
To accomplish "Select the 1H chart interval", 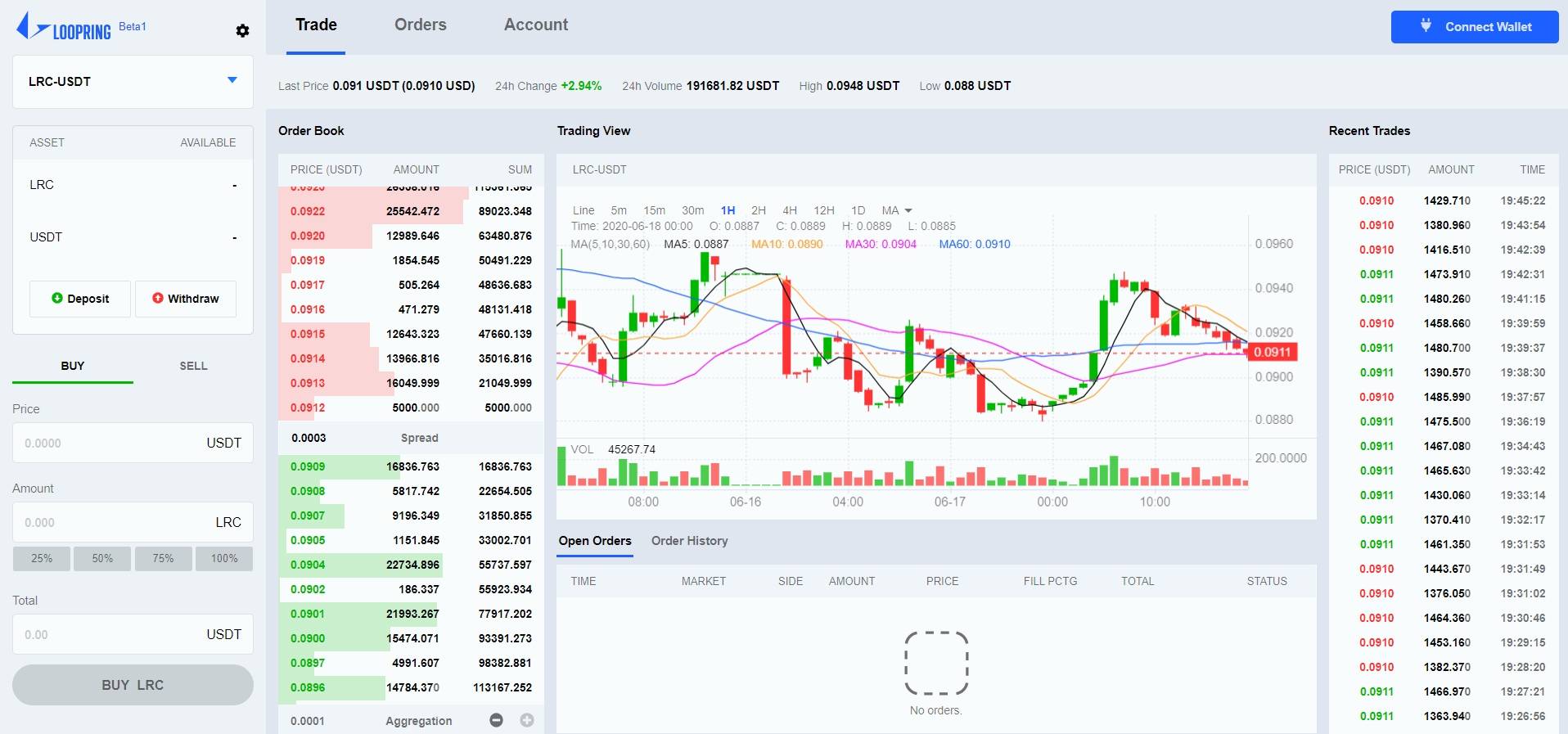I will [728, 210].
